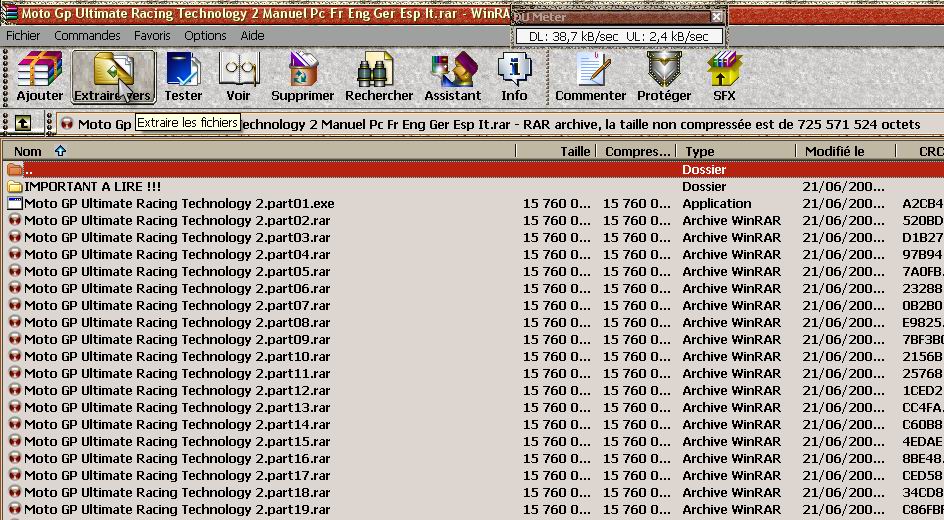Click the IMPORTANT A LIRE folder icon
The width and height of the screenshot is (944, 520).
(x=14, y=187)
